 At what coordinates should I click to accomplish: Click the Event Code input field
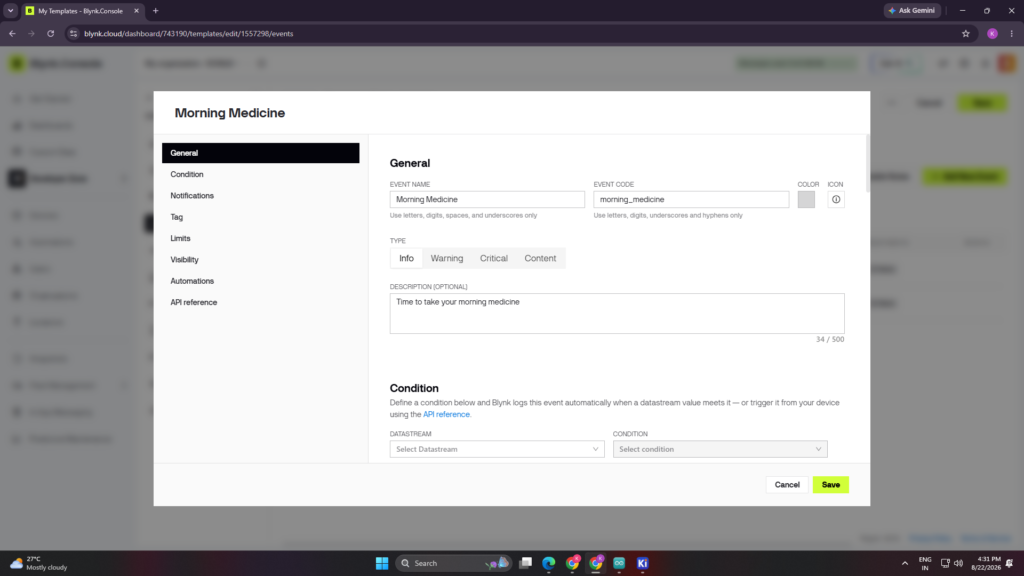[x=691, y=199]
